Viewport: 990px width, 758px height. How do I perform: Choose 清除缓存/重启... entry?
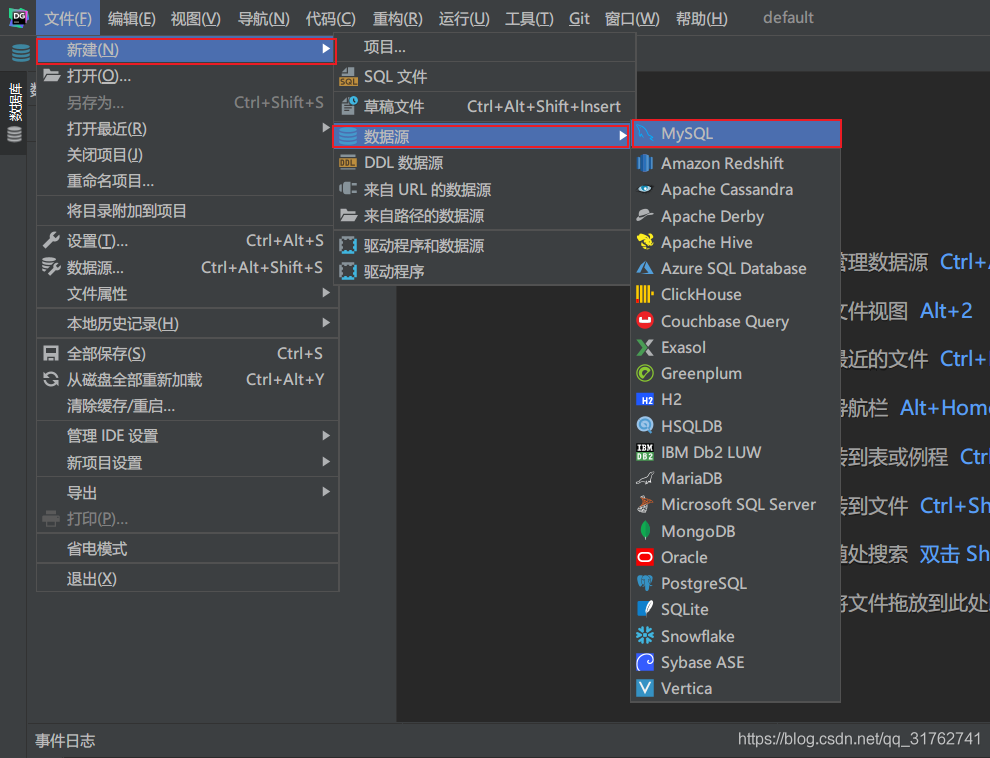click(x=188, y=406)
